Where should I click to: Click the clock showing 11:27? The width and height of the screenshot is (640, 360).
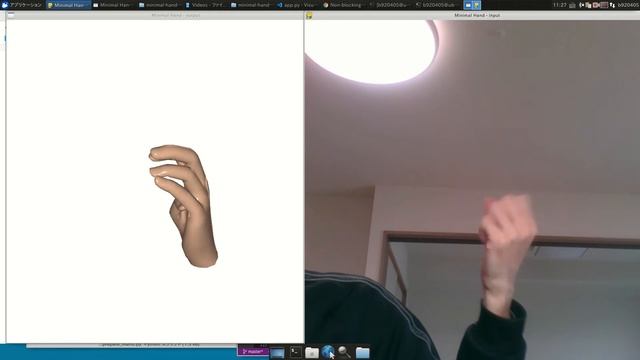coord(560,5)
